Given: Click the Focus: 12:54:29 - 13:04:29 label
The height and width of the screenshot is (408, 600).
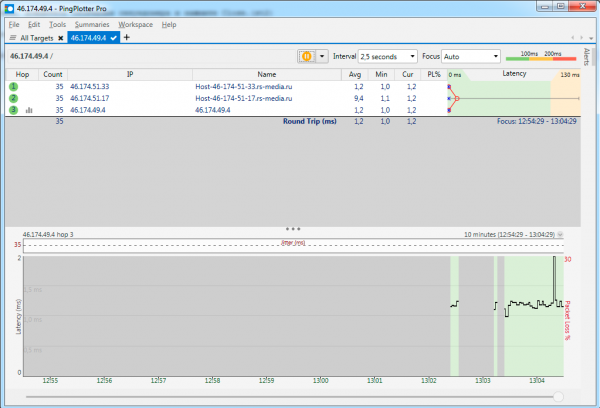Looking at the screenshot, I should pos(536,121).
